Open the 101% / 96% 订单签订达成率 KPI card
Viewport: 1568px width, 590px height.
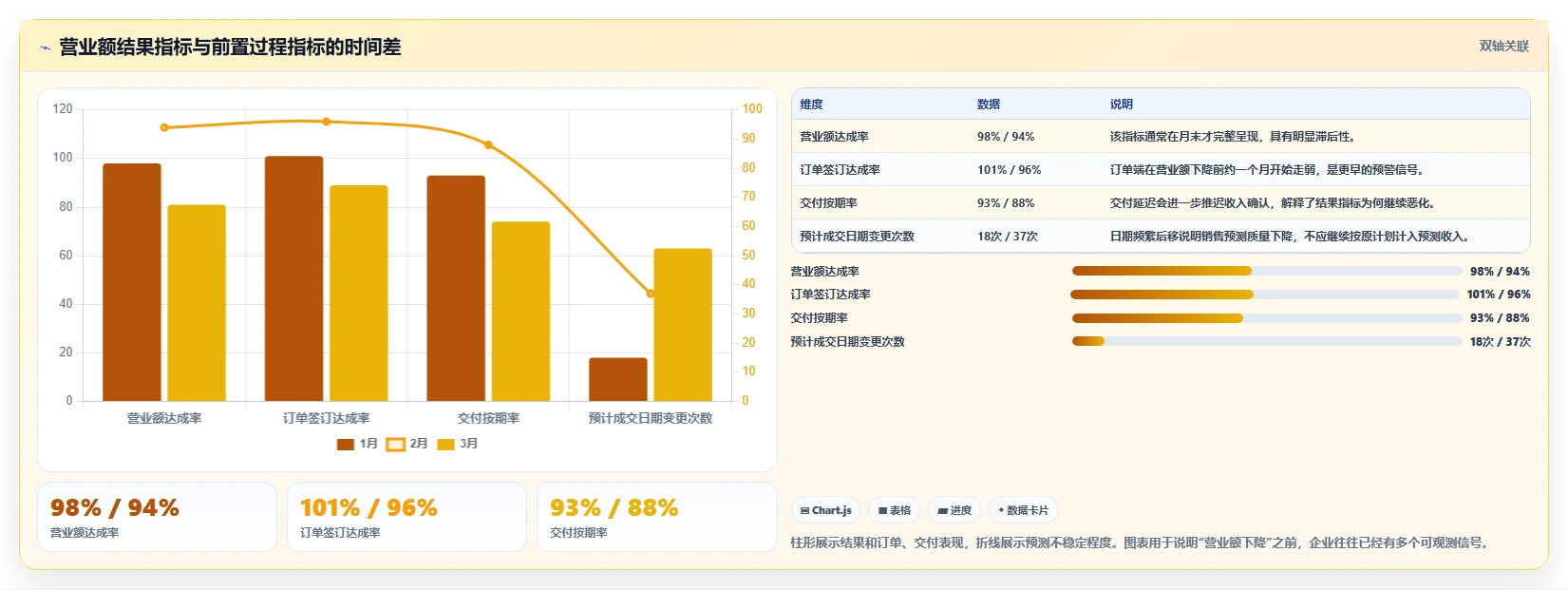tap(406, 517)
